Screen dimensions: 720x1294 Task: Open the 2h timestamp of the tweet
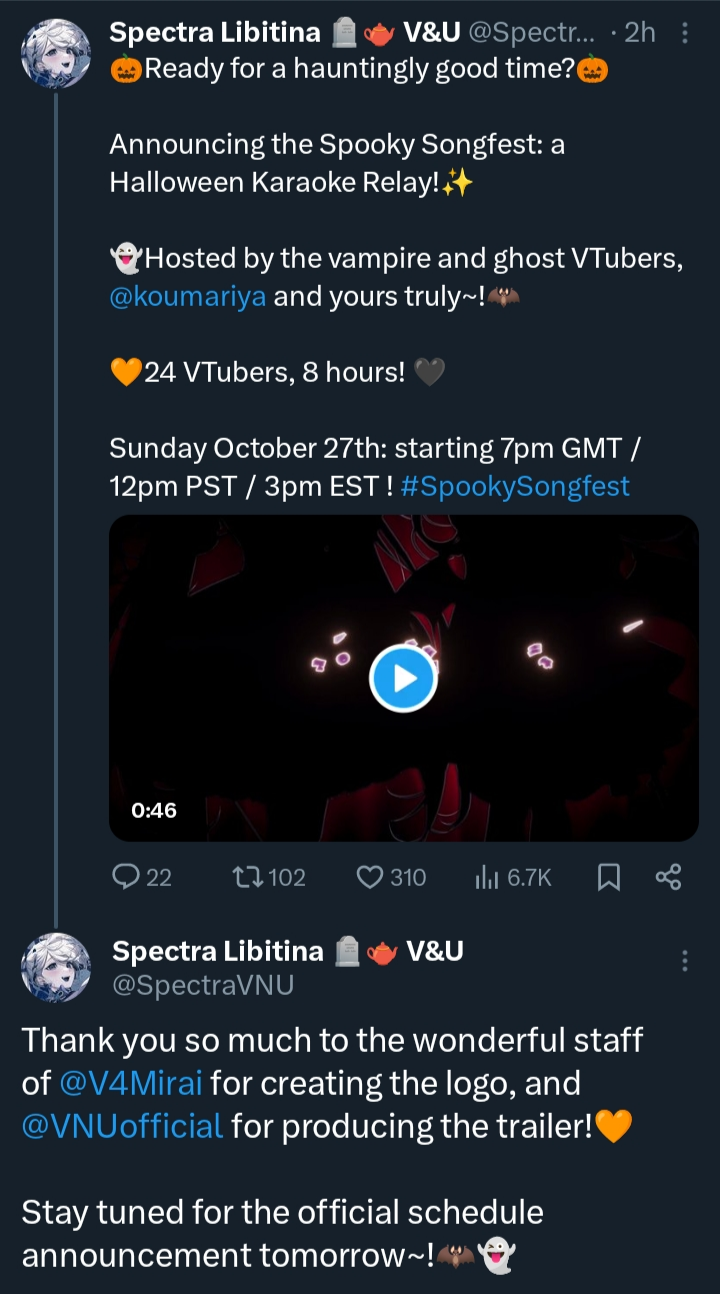(x=639, y=33)
